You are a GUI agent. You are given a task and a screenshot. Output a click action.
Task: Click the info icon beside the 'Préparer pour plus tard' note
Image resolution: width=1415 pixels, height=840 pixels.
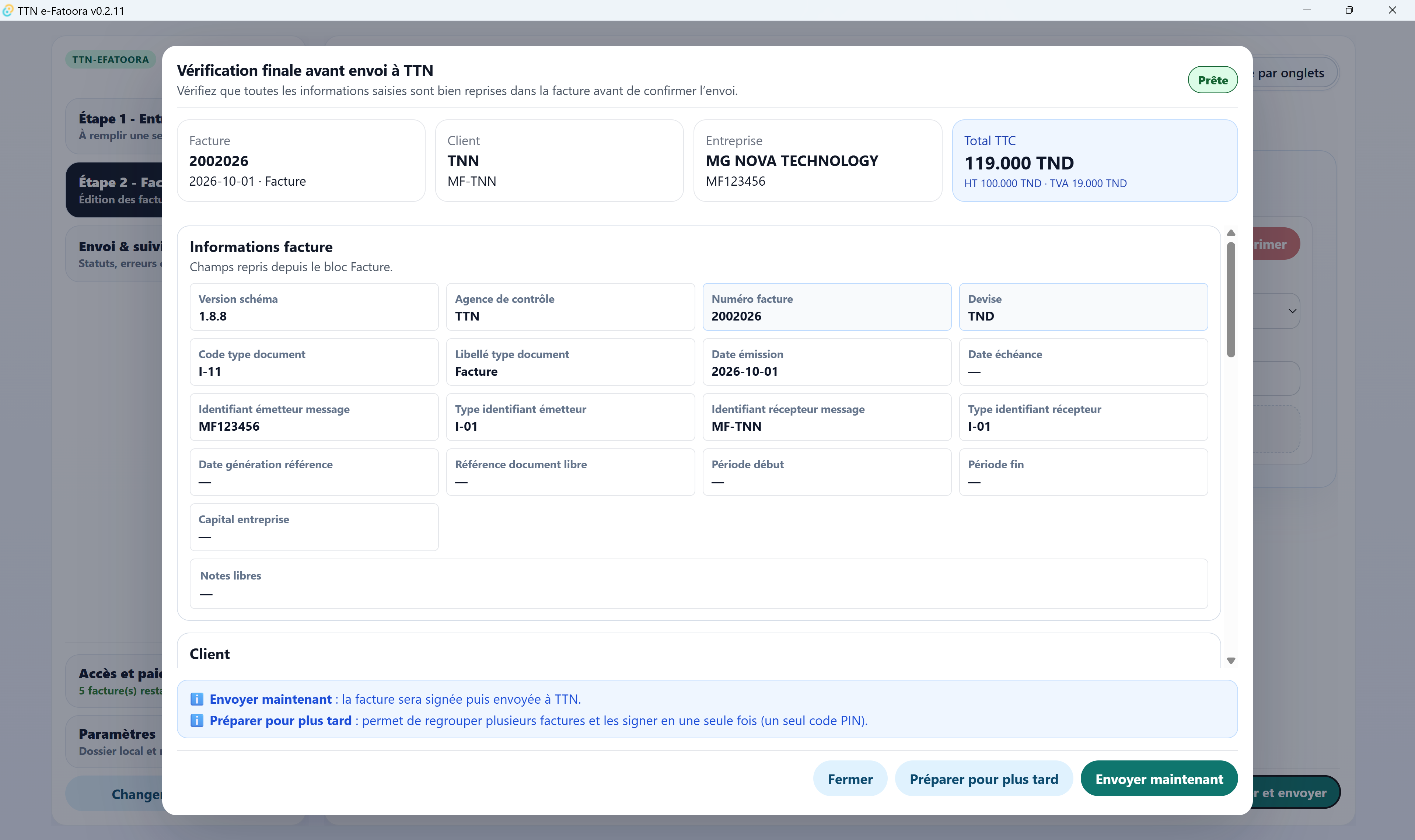pos(196,721)
